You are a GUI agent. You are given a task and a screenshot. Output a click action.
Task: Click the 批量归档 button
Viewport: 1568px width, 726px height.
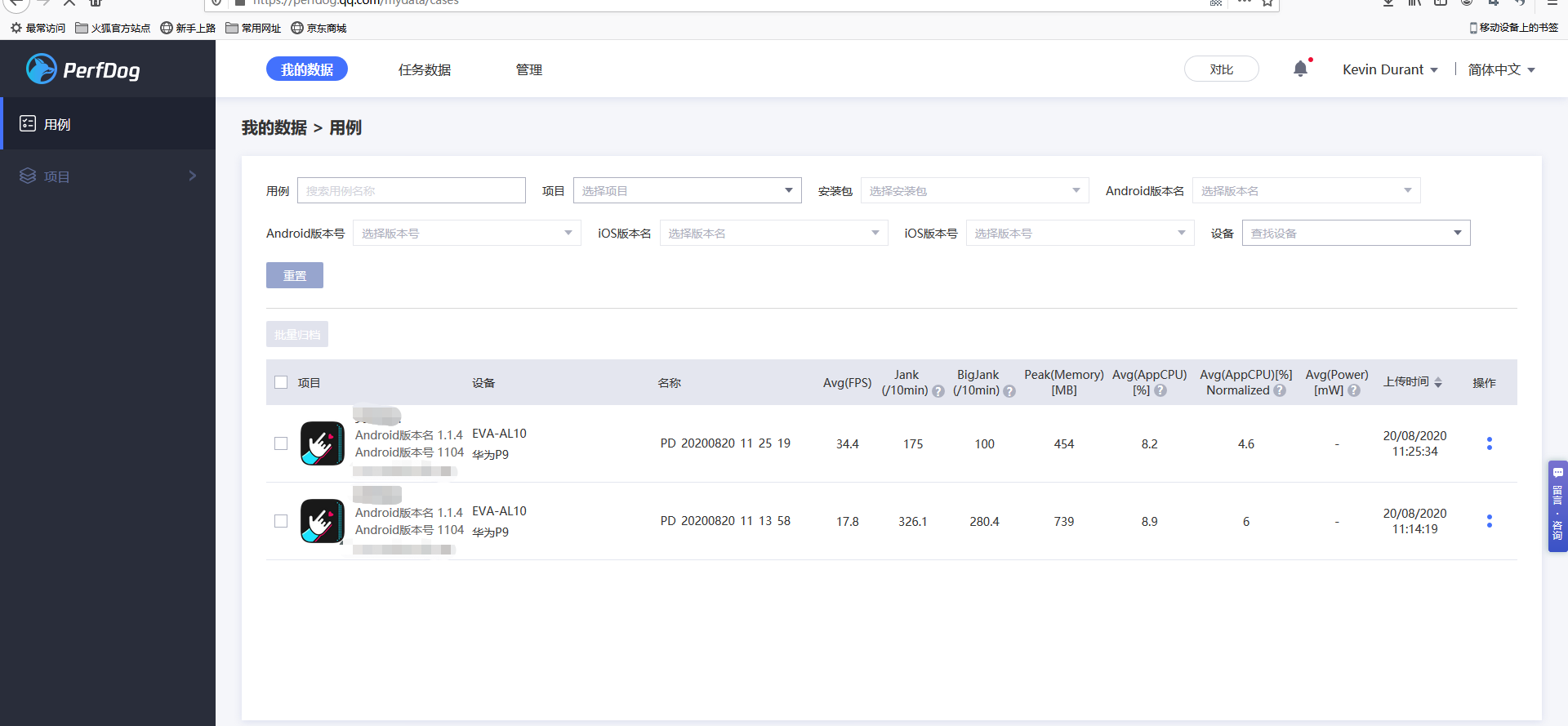[297, 334]
